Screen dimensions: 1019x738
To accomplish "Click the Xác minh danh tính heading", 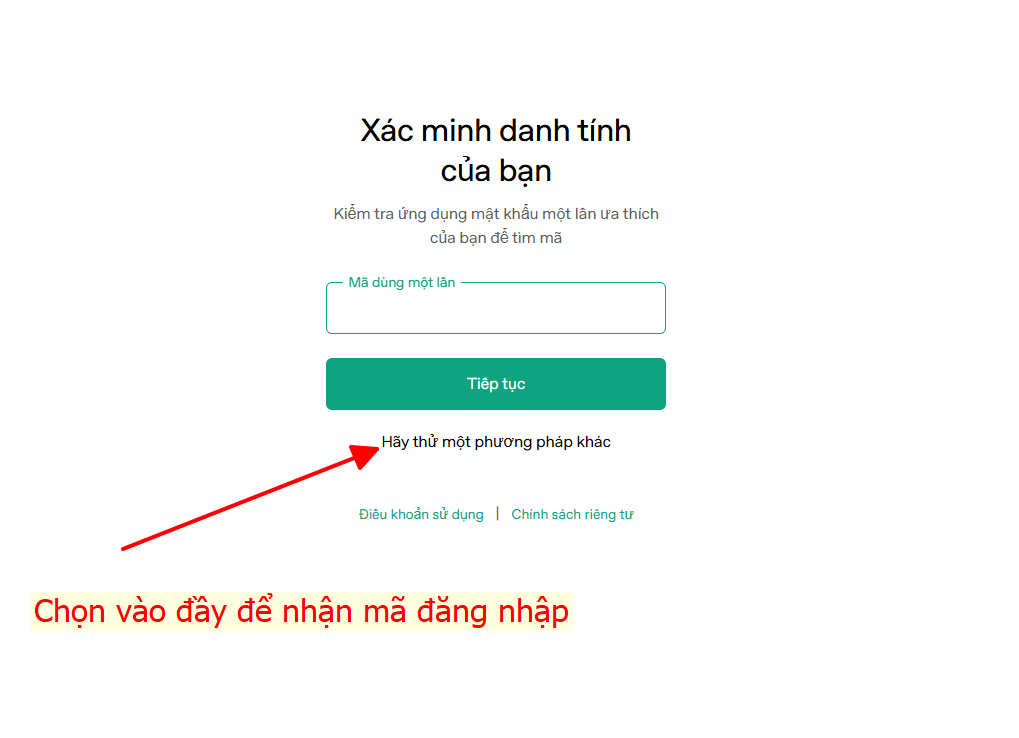I will (495, 131).
